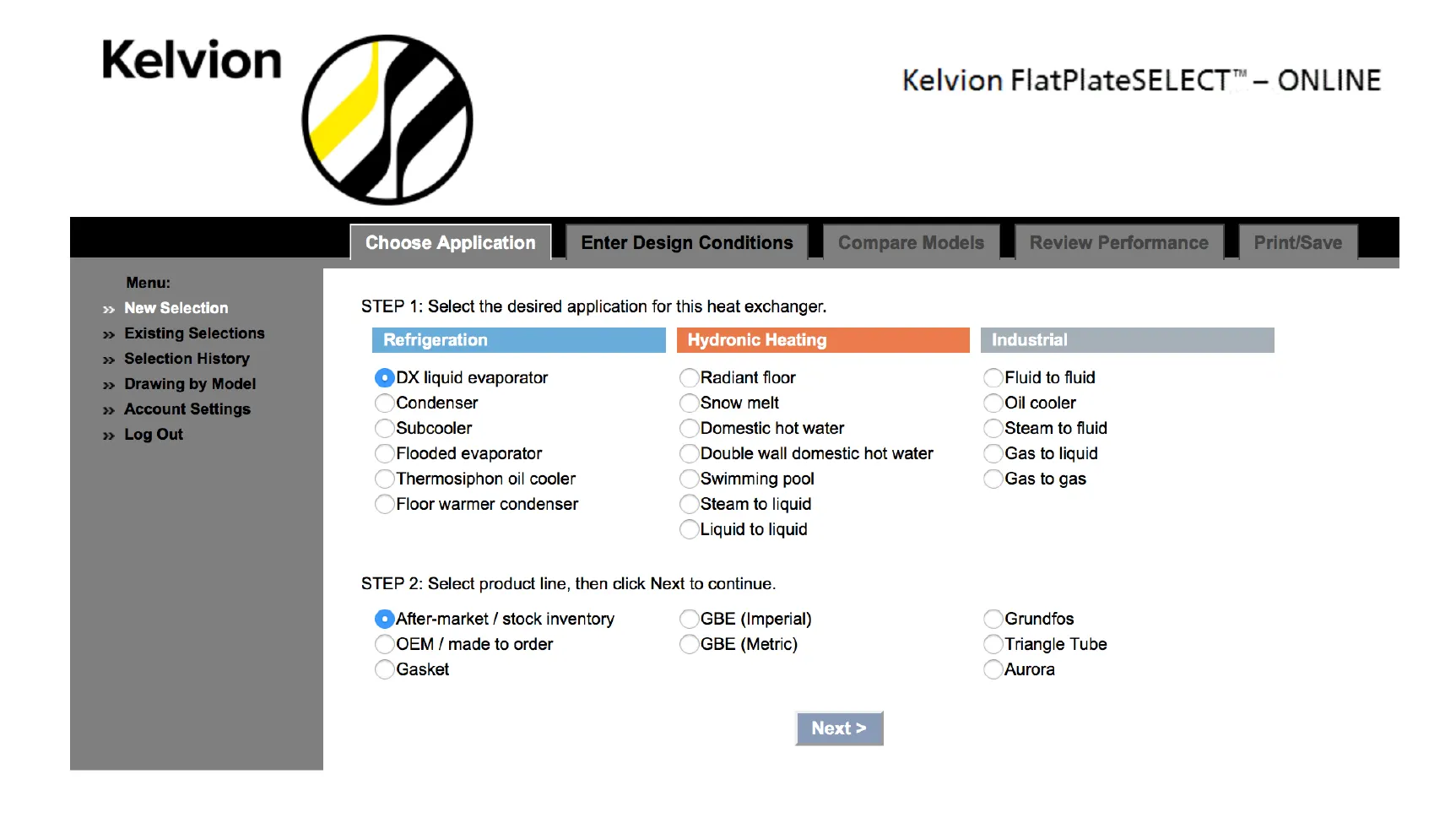This screenshot has width=1456, height=823.
Task: Choose Fluid to fluid under Industrial
Action: (x=993, y=377)
